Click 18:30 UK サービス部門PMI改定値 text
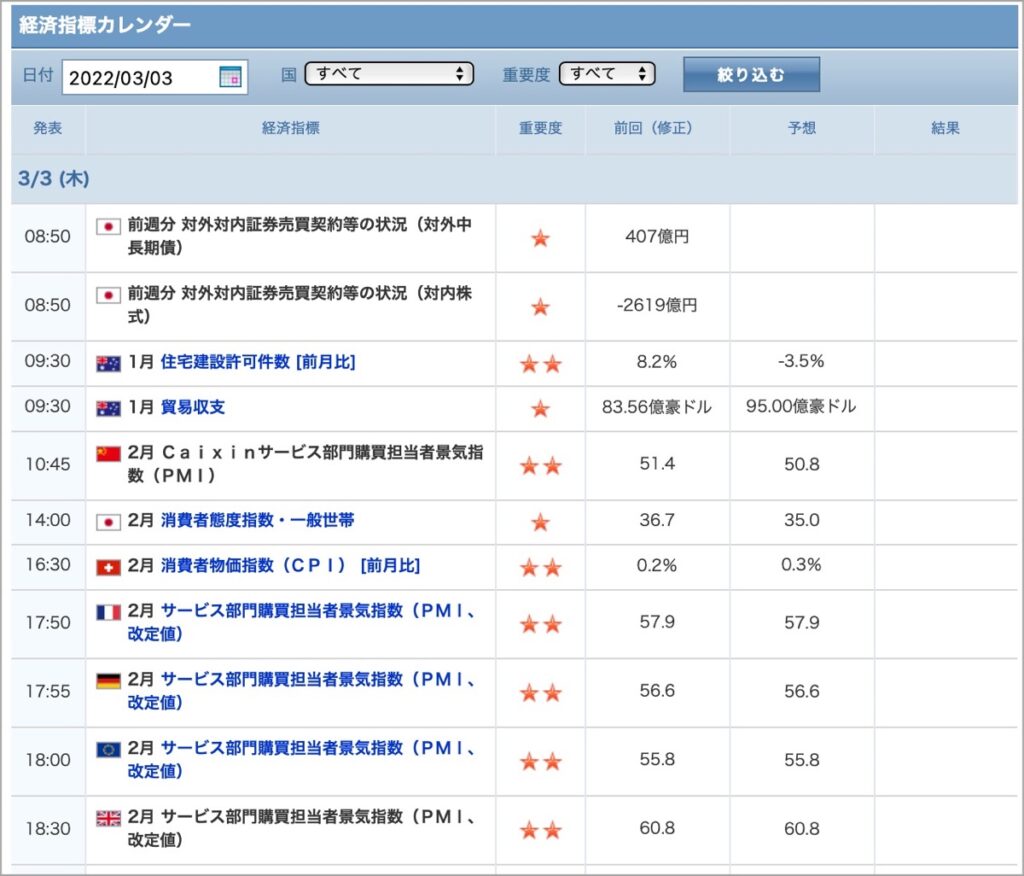Screen dimensions: 1024x876 tap(302, 828)
